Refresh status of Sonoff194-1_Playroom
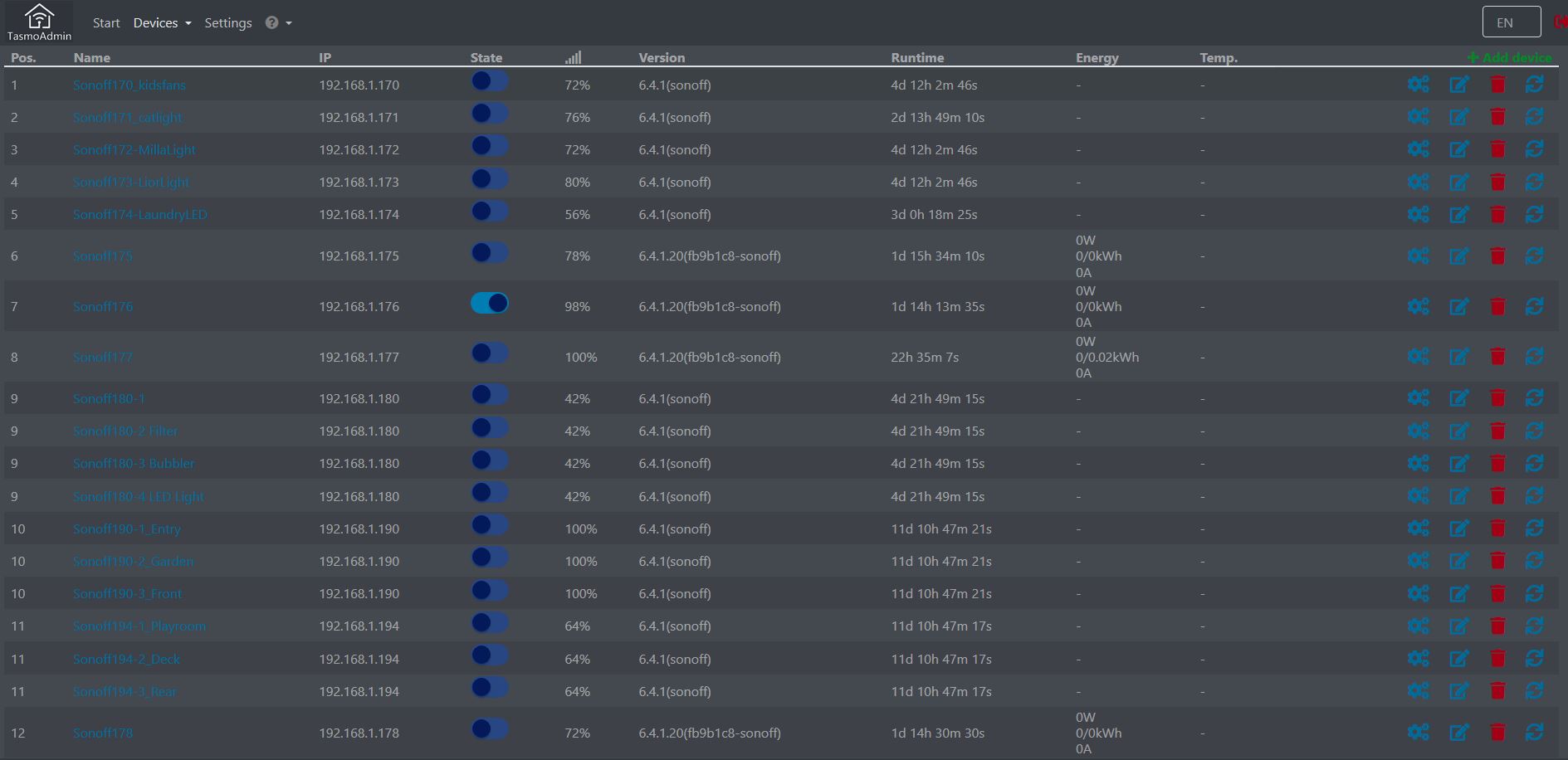Image resolution: width=1568 pixels, height=760 pixels. click(x=1534, y=626)
